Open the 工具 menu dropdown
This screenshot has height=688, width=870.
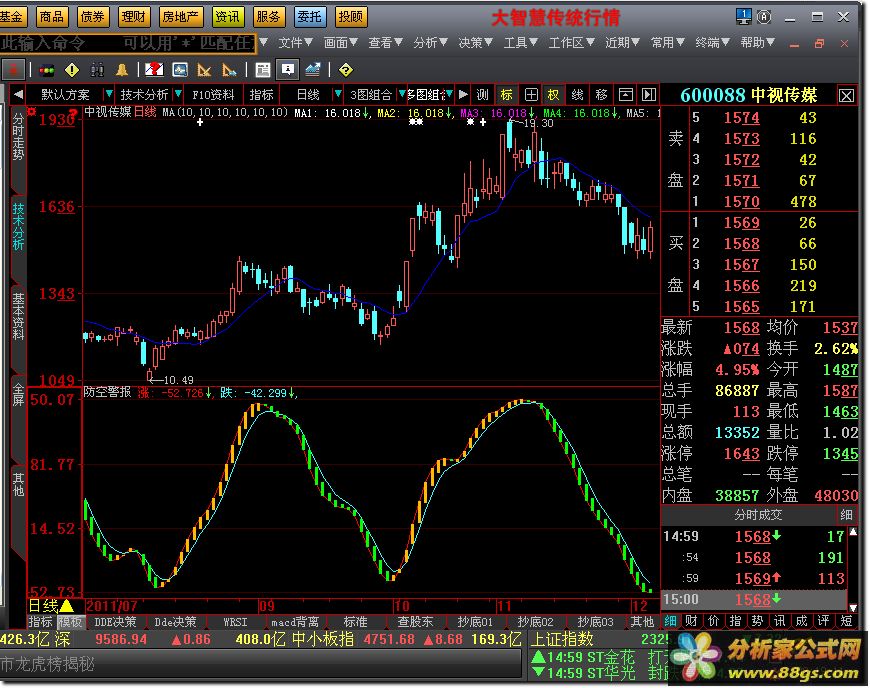[x=520, y=43]
